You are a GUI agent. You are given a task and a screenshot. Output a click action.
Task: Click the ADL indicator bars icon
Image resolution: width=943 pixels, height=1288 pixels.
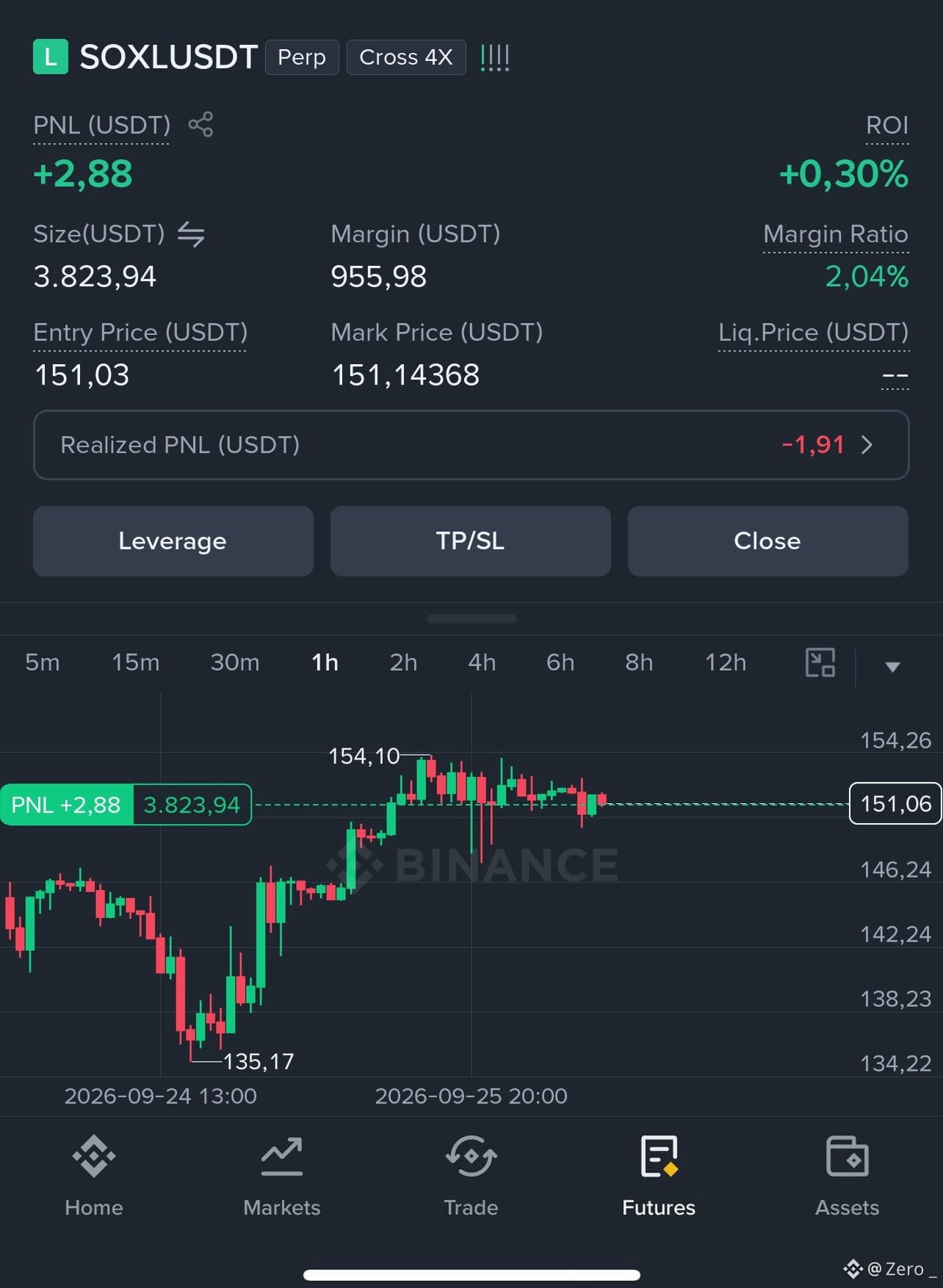coord(494,57)
